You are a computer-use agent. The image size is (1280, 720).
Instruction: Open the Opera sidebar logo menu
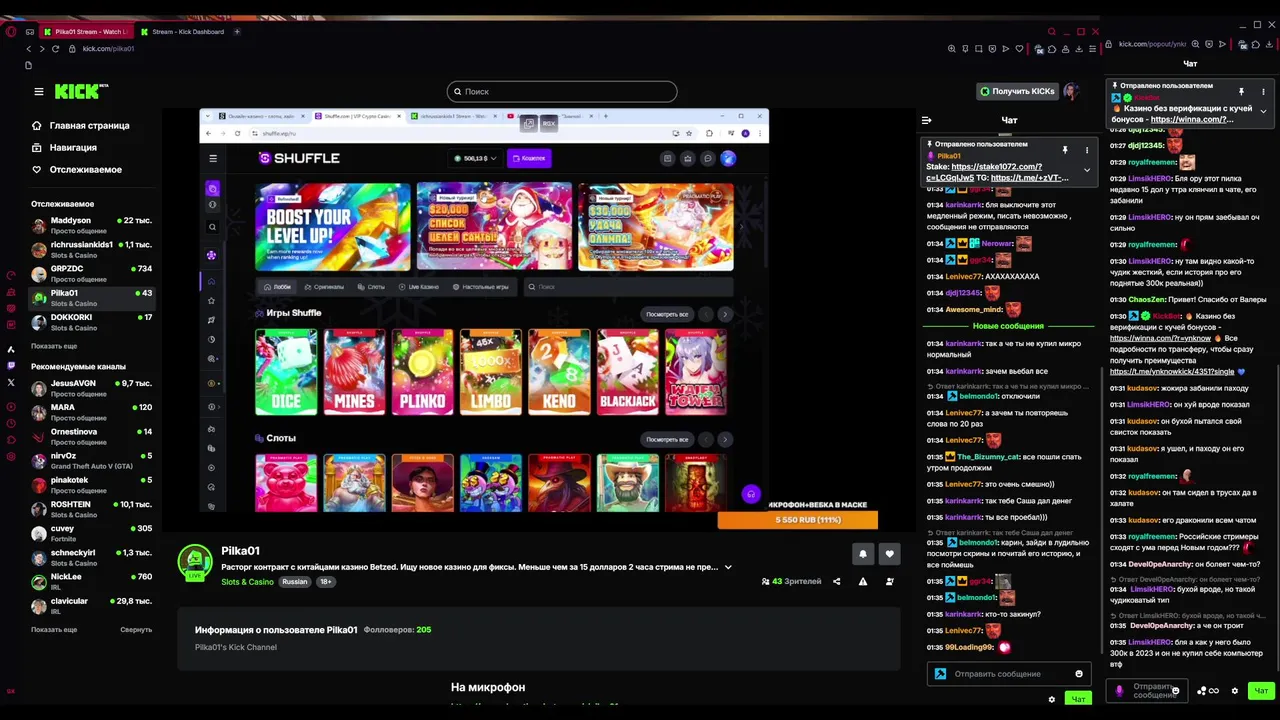click(x=11, y=32)
